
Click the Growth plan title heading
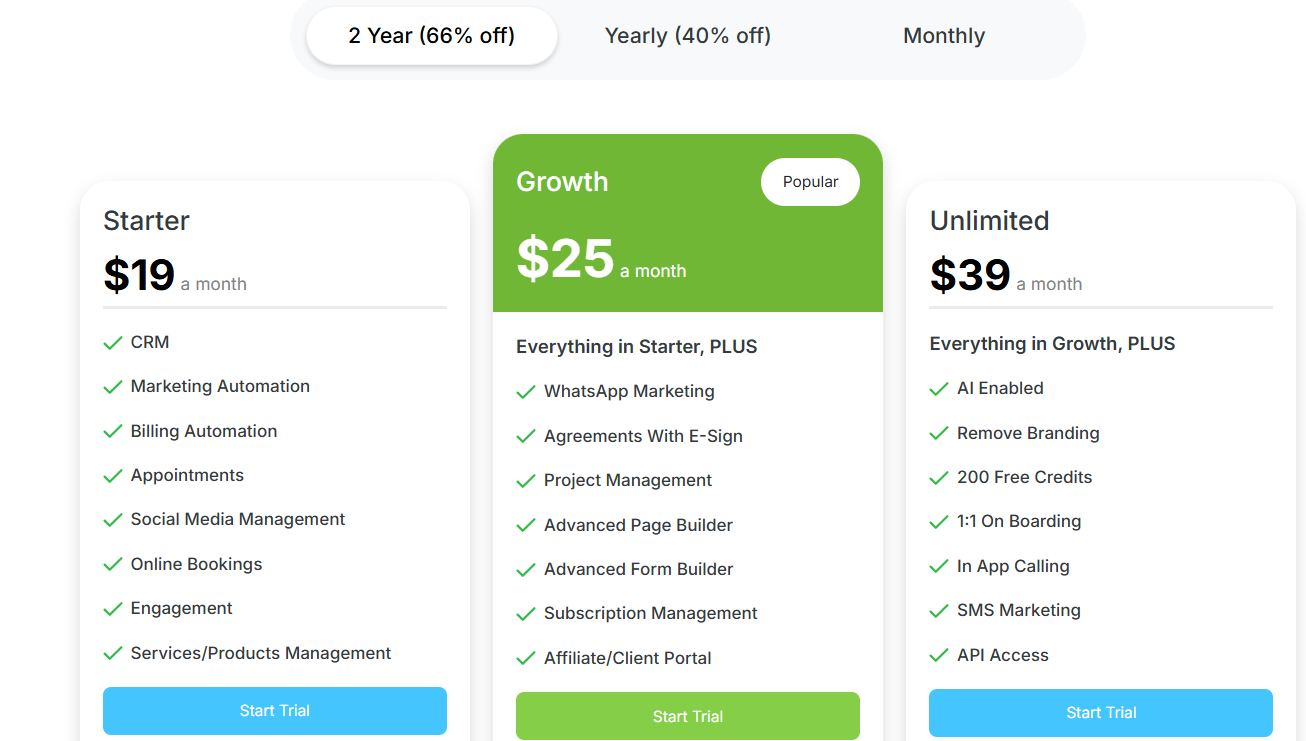coord(562,182)
